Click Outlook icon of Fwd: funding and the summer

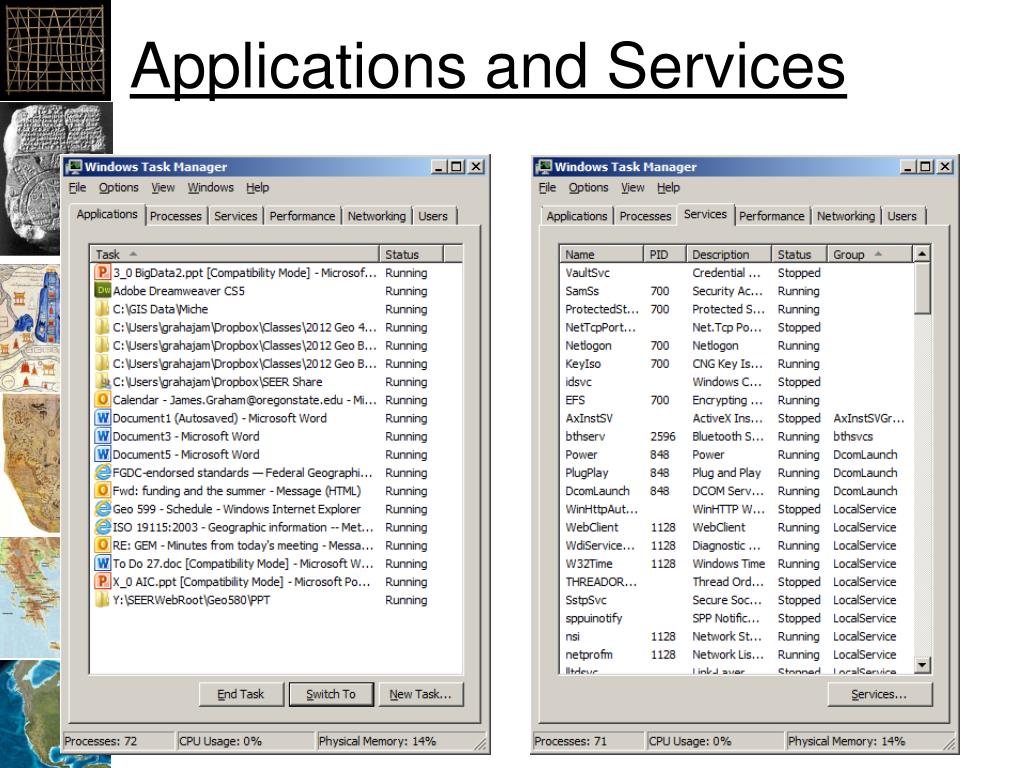pos(103,490)
